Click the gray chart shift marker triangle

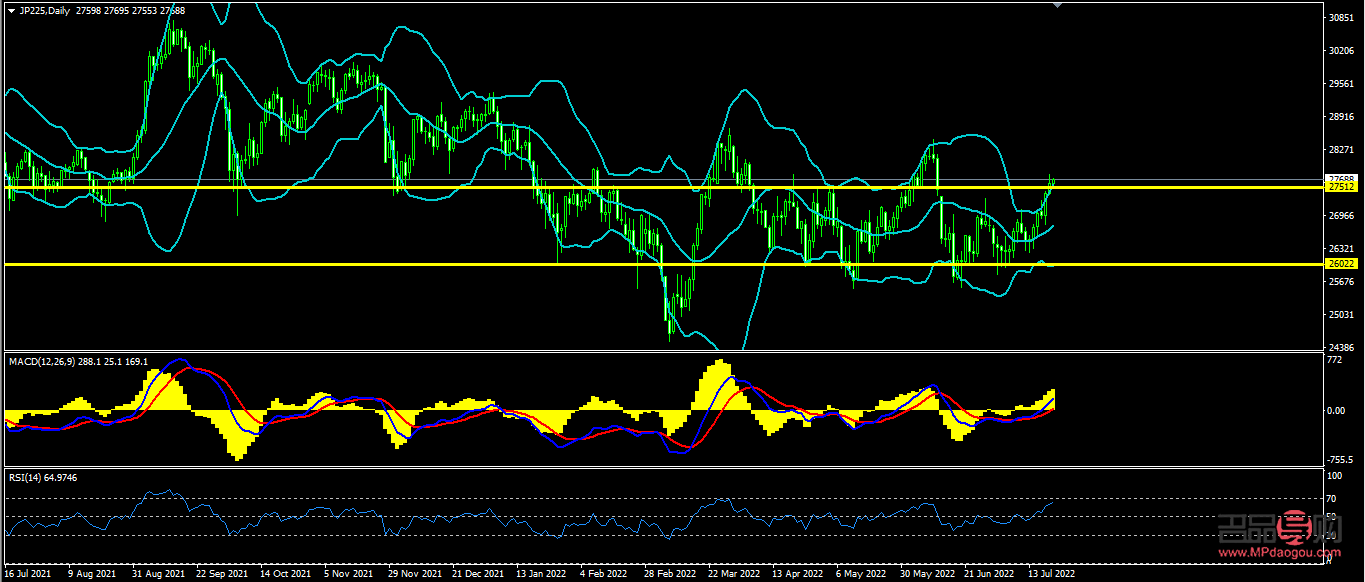pos(1059,6)
